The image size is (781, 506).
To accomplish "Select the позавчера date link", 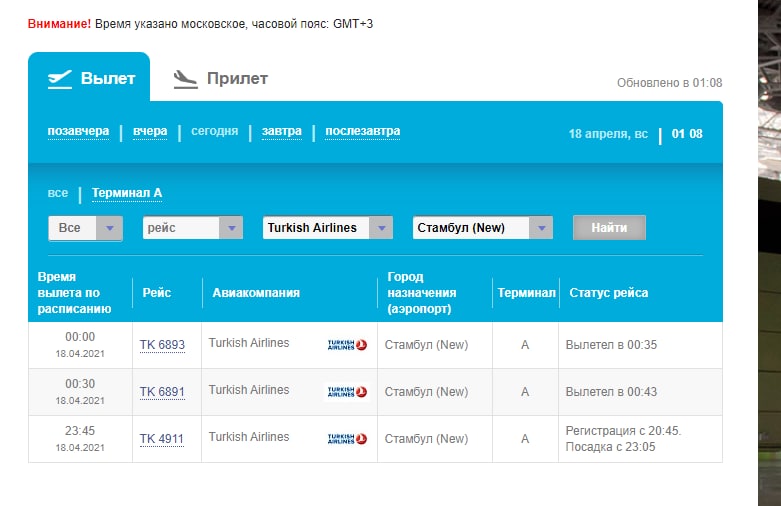I will (78, 131).
